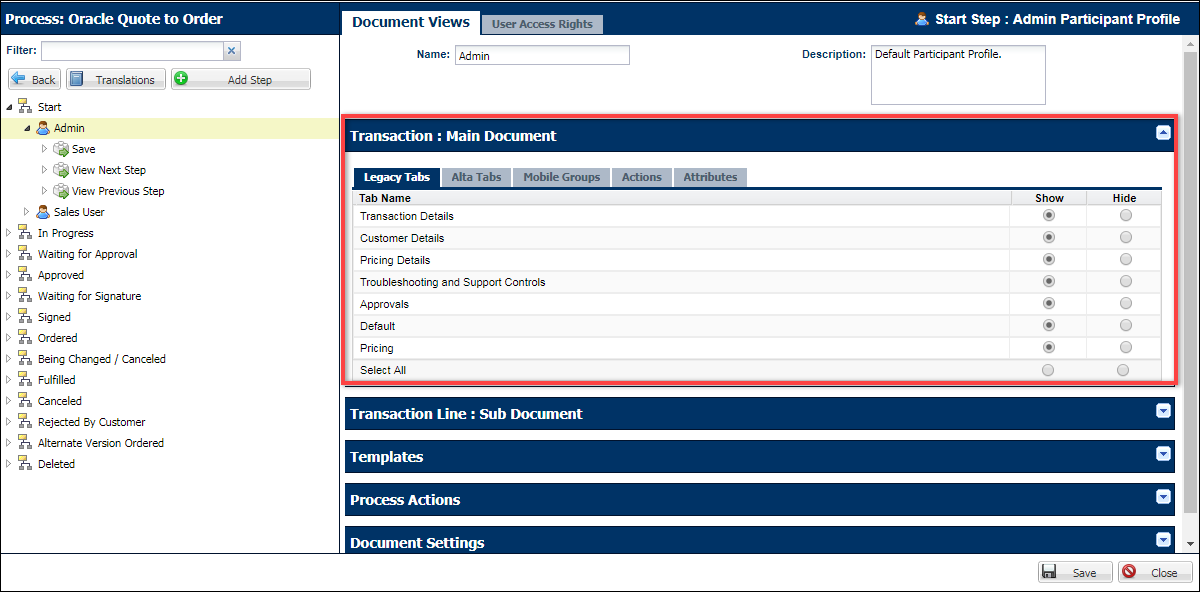Enable Hide for Customer Details tab
Image resolution: width=1200 pixels, height=592 pixels.
click(x=1125, y=238)
